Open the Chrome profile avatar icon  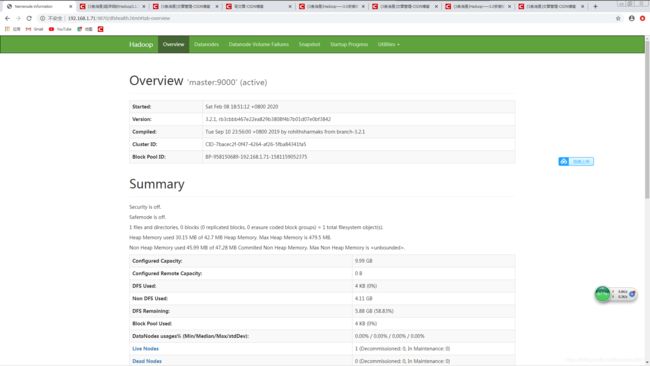click(x=631, y=18)
